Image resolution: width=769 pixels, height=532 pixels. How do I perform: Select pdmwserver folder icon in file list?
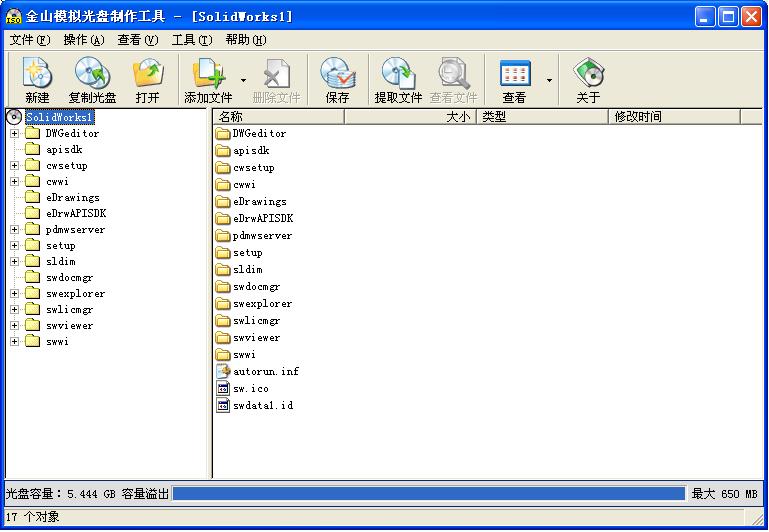(223, 236)
